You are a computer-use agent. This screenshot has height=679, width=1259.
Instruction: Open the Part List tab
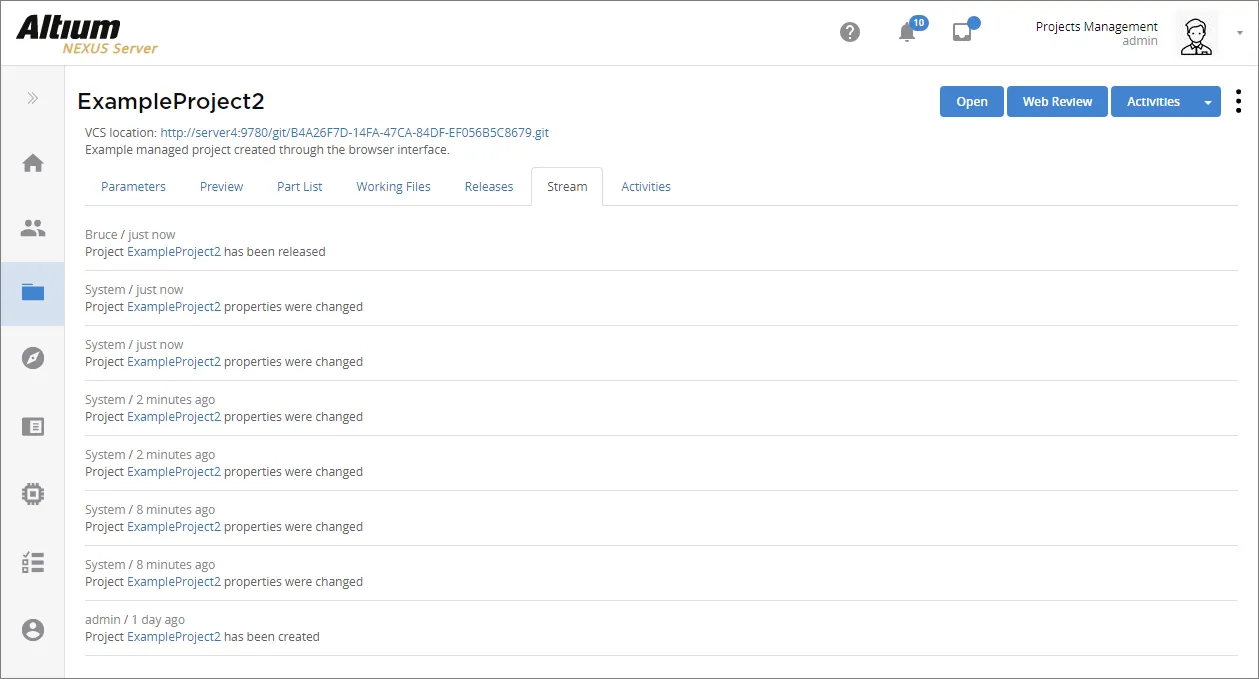pyautogui.click(x=300, y=187)
